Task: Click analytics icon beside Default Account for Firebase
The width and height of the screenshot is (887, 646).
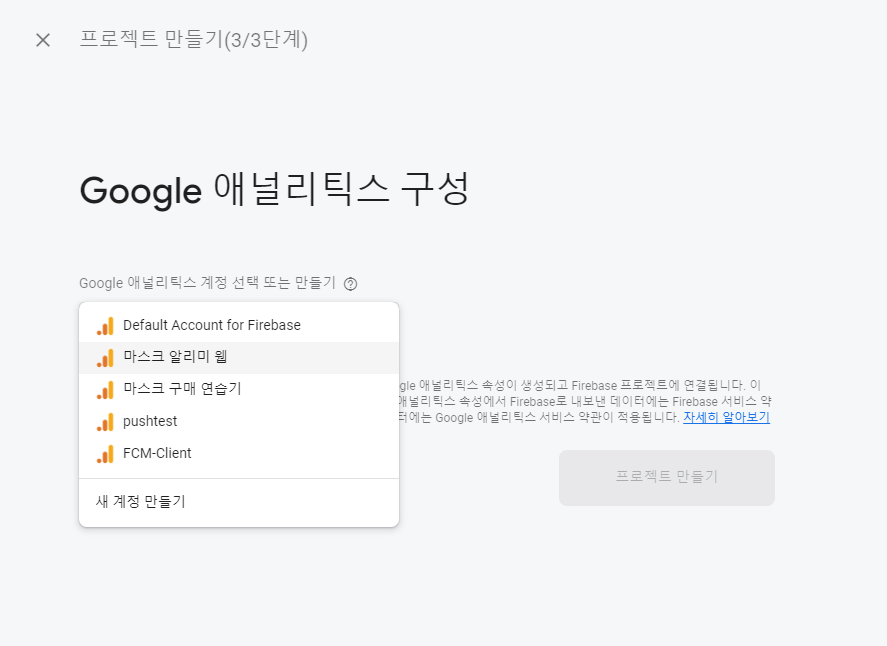Action: pos(105,326)
